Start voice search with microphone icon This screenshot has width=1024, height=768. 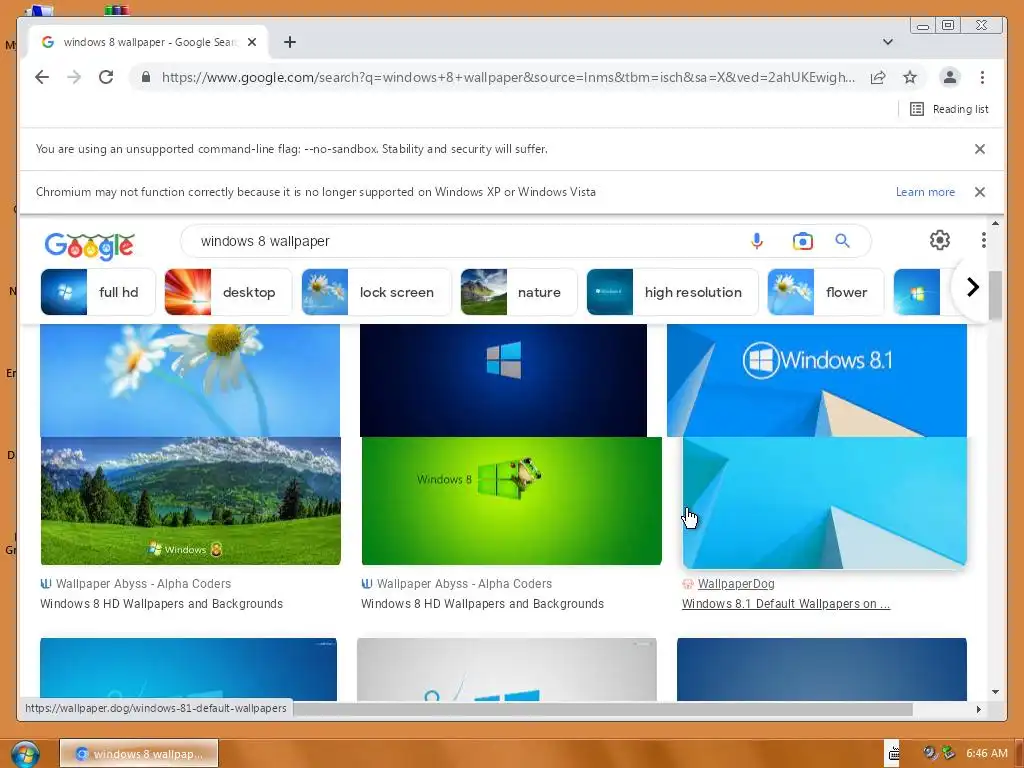click(757, 241)
